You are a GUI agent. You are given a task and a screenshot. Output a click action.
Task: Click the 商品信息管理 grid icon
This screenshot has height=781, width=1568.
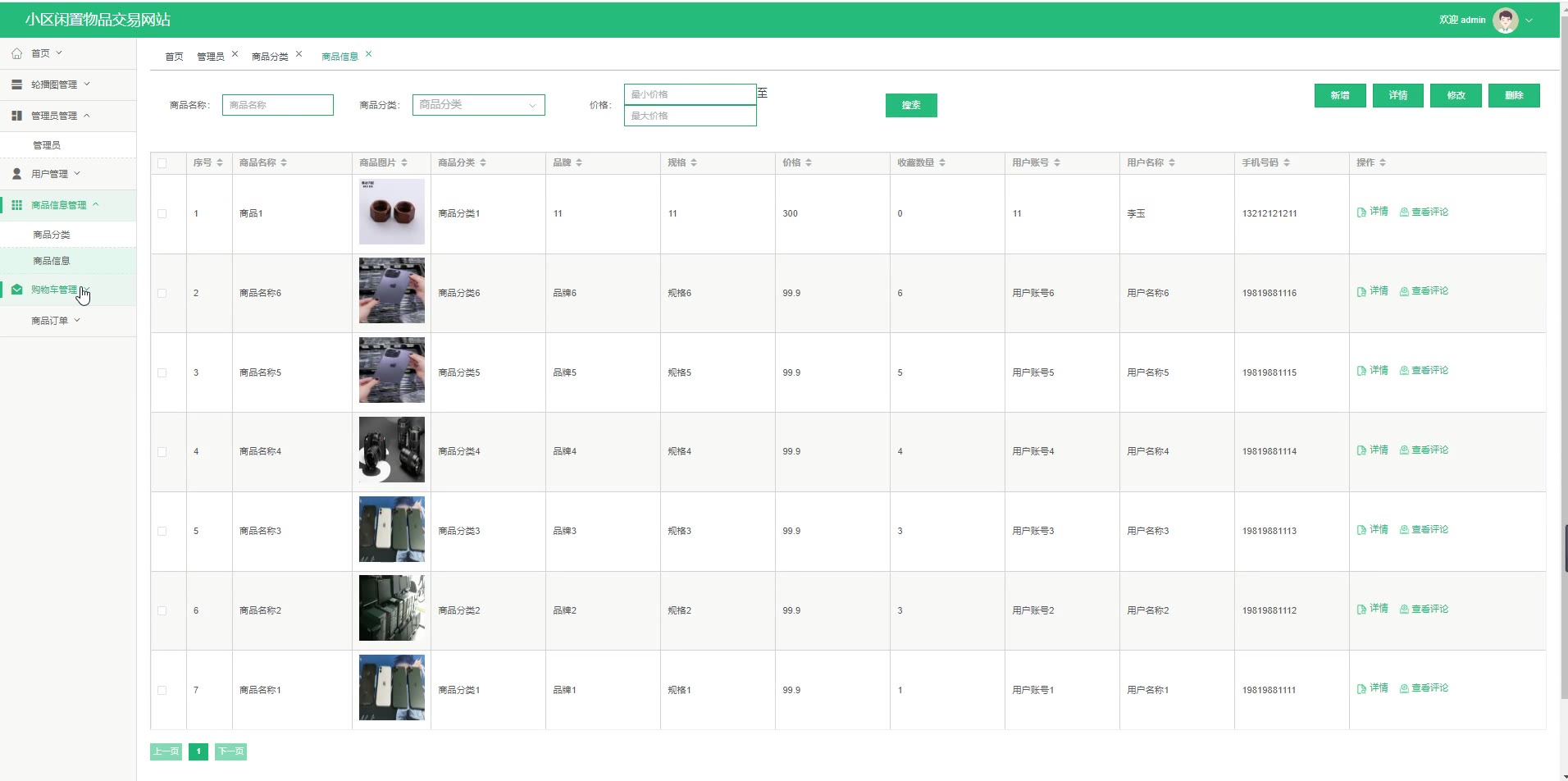[x=16, y=205]
